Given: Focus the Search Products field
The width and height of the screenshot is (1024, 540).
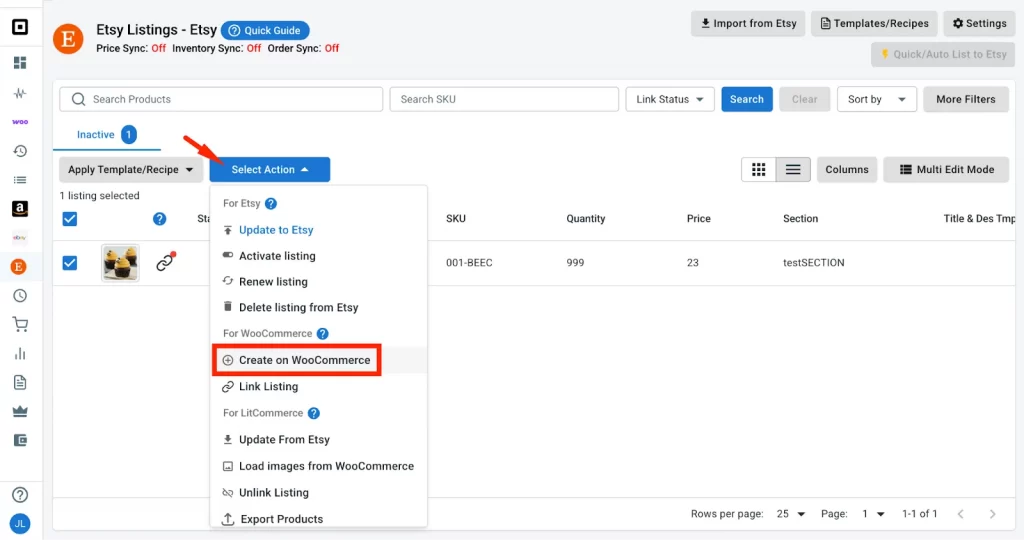Looking at the screenshot, I should tap(221, 99).
